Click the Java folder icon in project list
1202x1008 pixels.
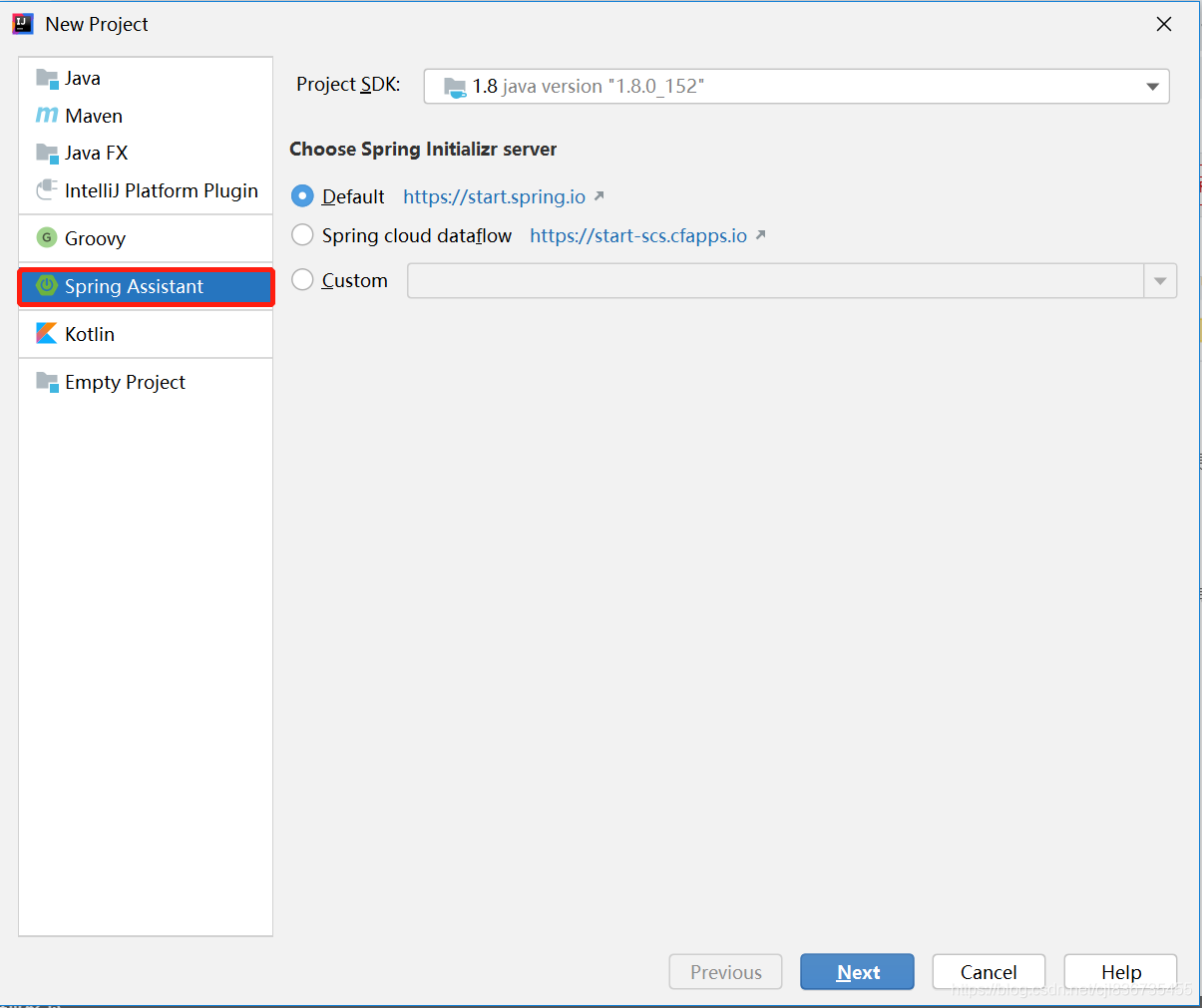coord(47,79)
